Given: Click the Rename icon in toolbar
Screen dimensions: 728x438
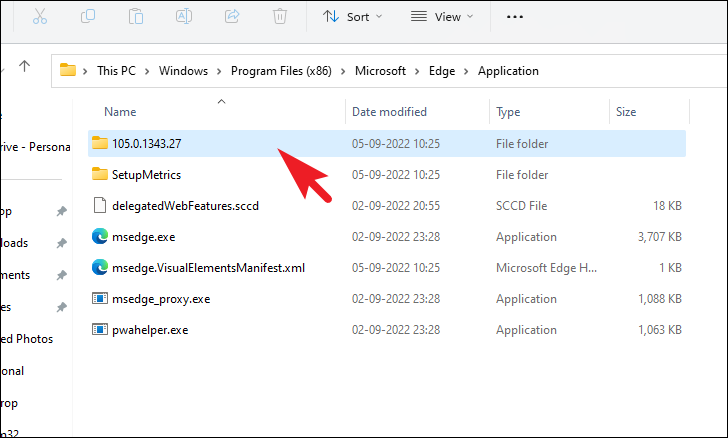Looking at the screenshot, I should (184, 17).
